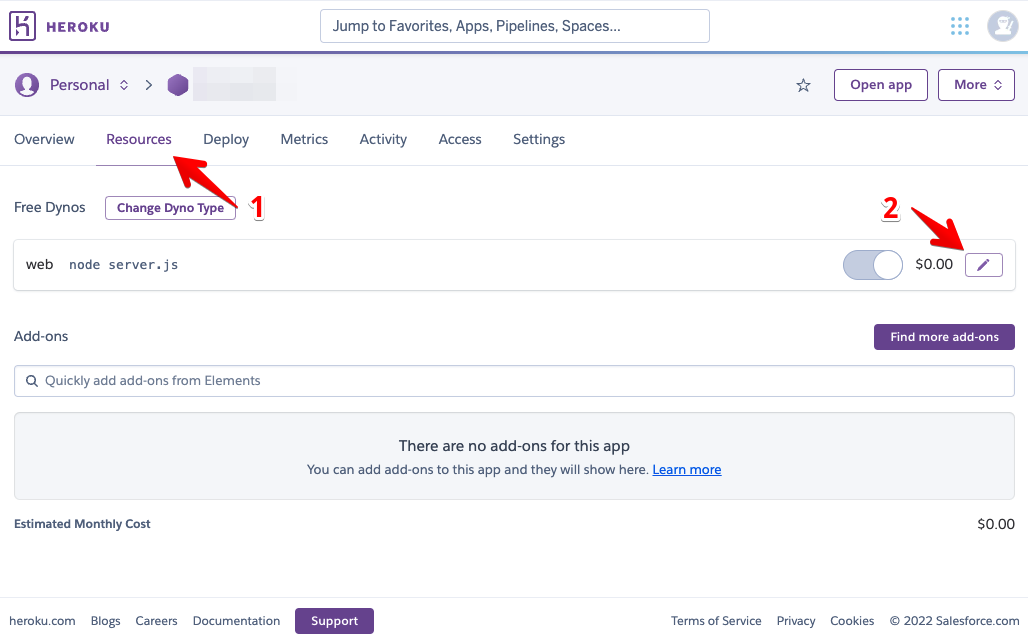
Task: Open the More dropdown menu
Action: point(976,85)
